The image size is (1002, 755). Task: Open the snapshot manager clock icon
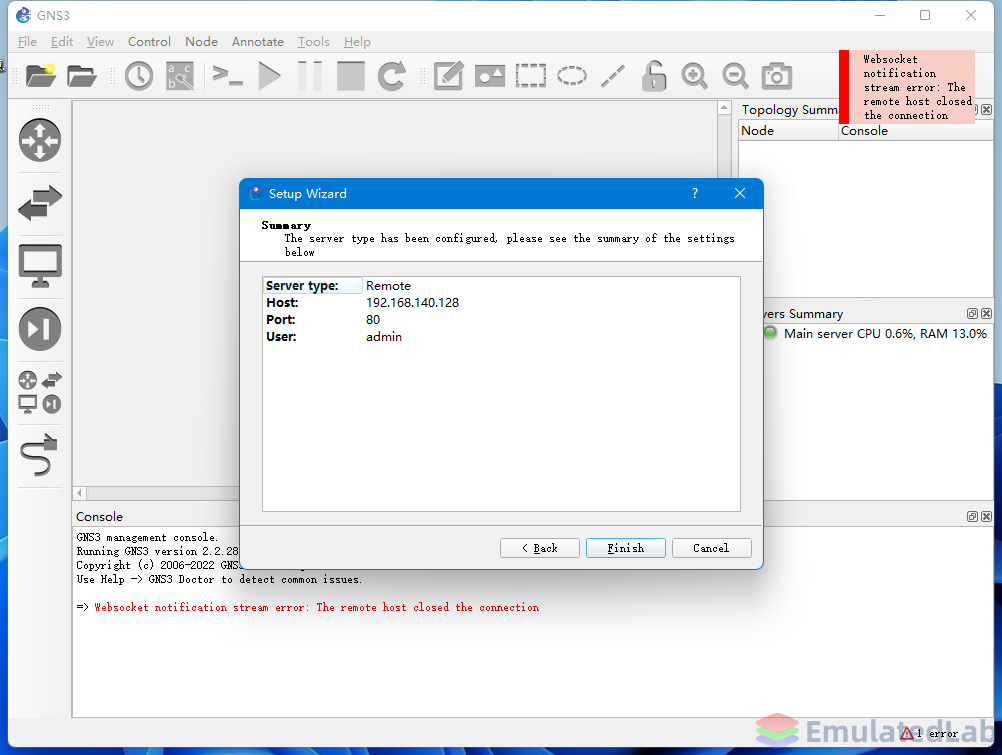coord(139,76)
